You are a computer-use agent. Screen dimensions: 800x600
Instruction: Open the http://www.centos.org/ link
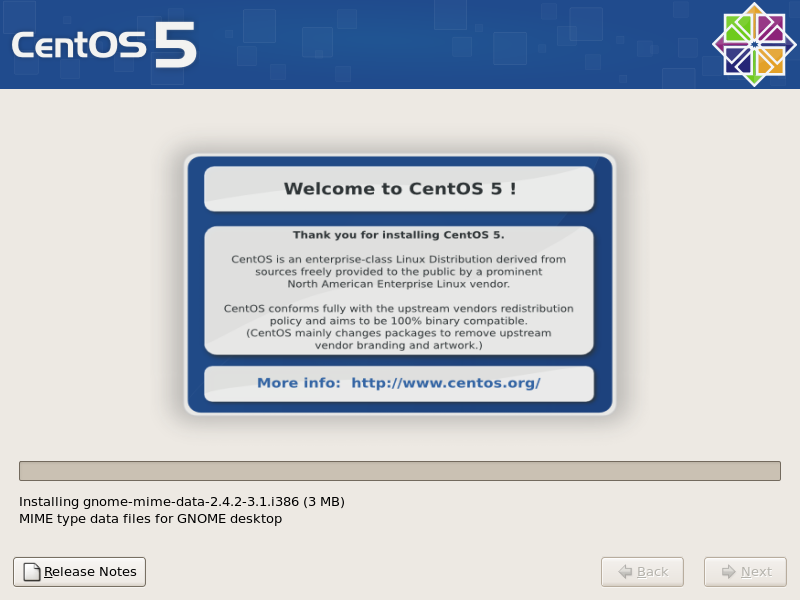[x=445, y=383]
